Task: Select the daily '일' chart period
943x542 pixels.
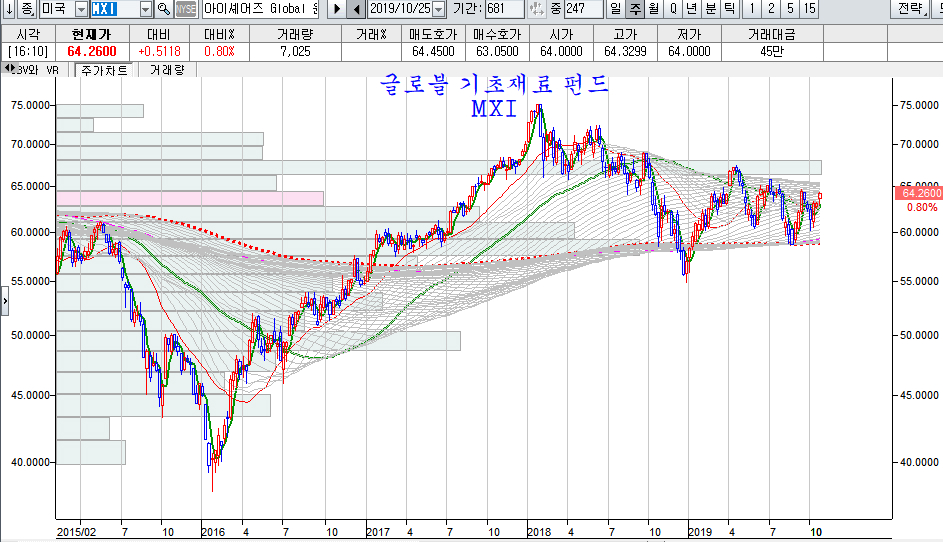Action: tap(614, 9)
